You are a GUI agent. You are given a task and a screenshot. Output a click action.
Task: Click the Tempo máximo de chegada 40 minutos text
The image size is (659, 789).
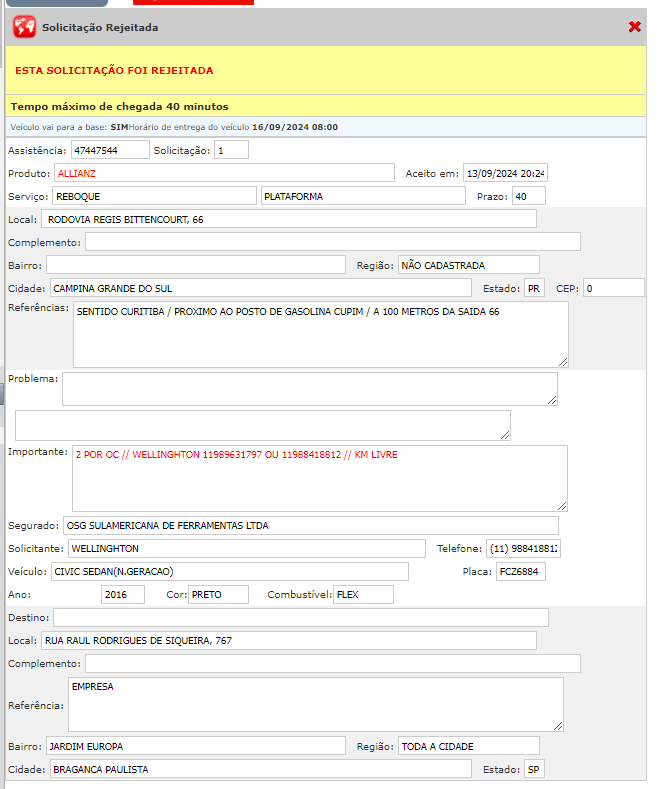(120, 107)
